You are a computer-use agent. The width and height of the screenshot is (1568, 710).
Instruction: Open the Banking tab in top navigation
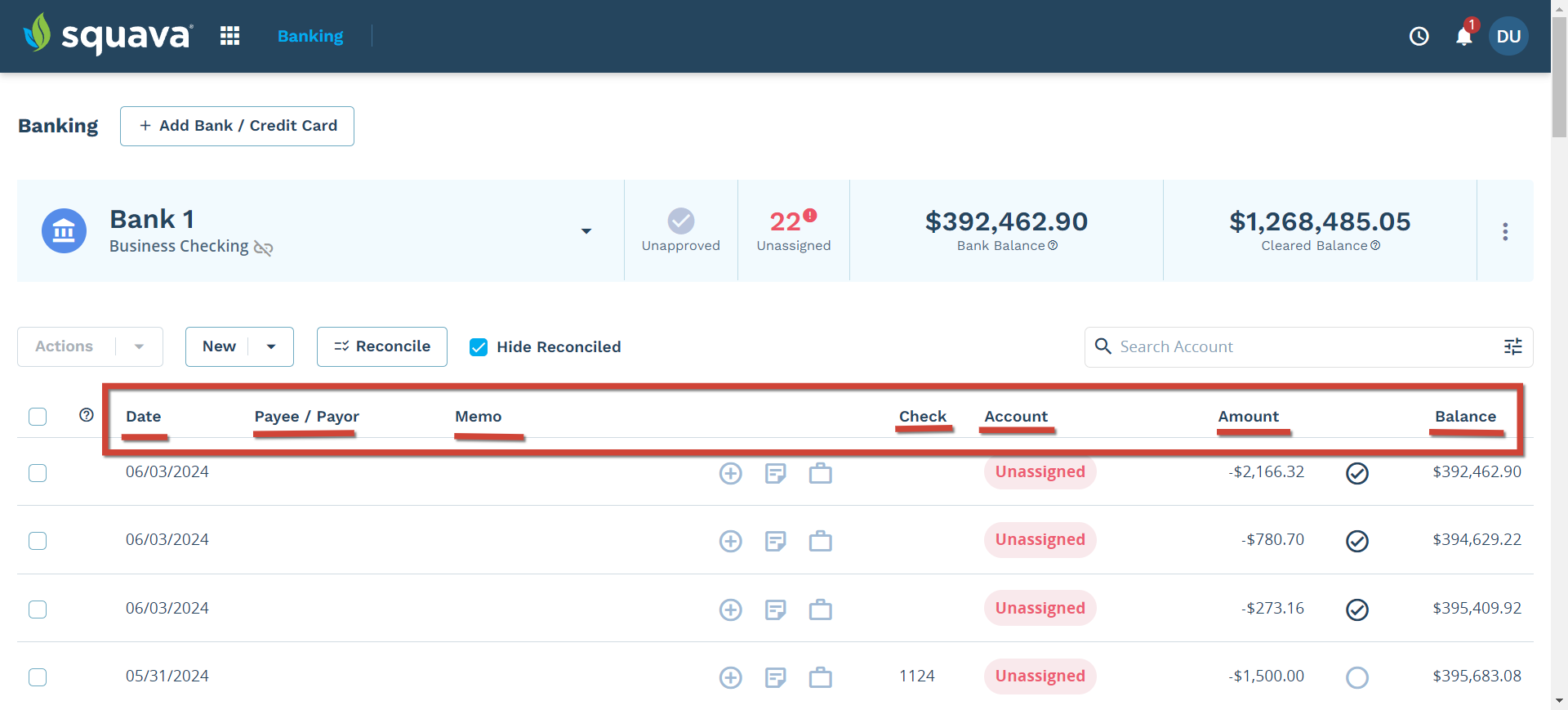pyautogui.click(x=310, y=36)
